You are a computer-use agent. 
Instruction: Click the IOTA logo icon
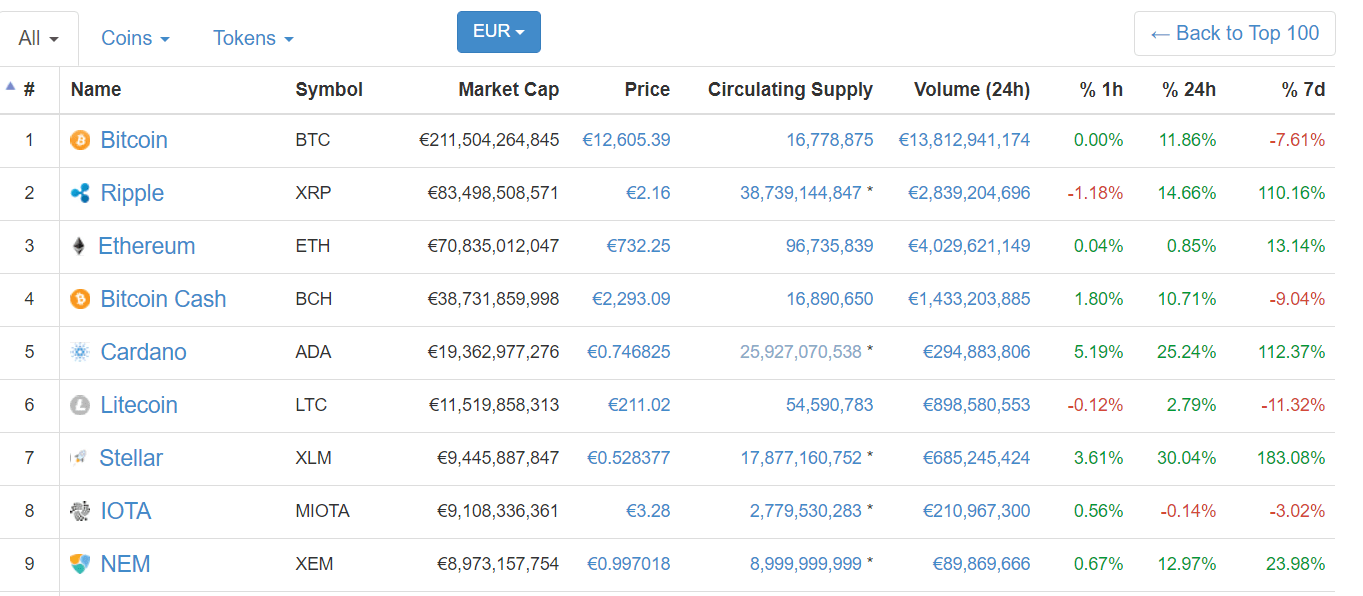(x=80, y=511)
